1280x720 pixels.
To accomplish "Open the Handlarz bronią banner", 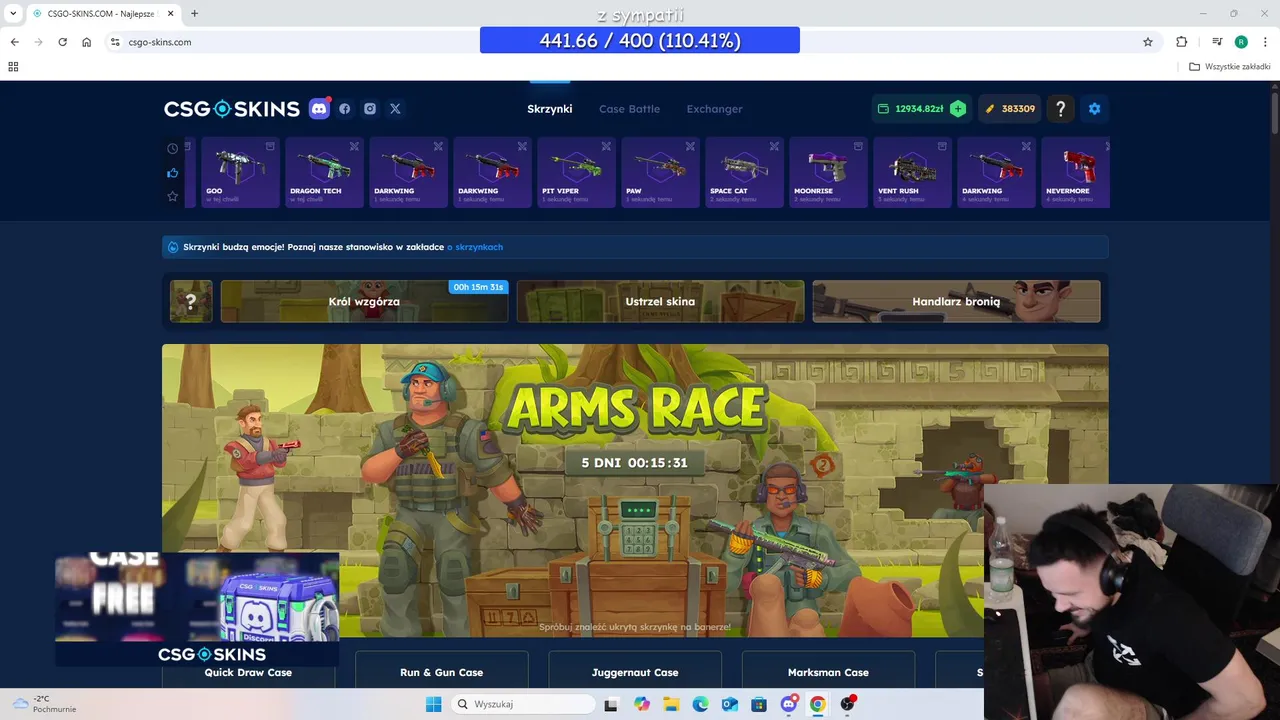I will tap(956, 301).
